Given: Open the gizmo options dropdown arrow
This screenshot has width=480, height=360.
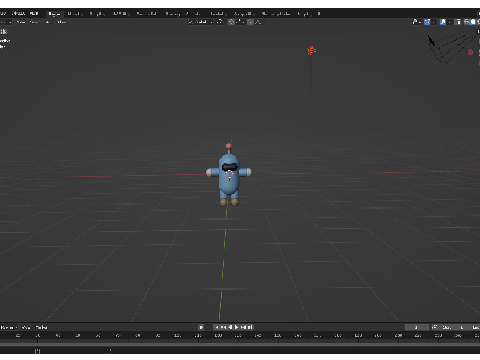Looking at the screenshot, I should pyautogui.click(x=433, y=22).
